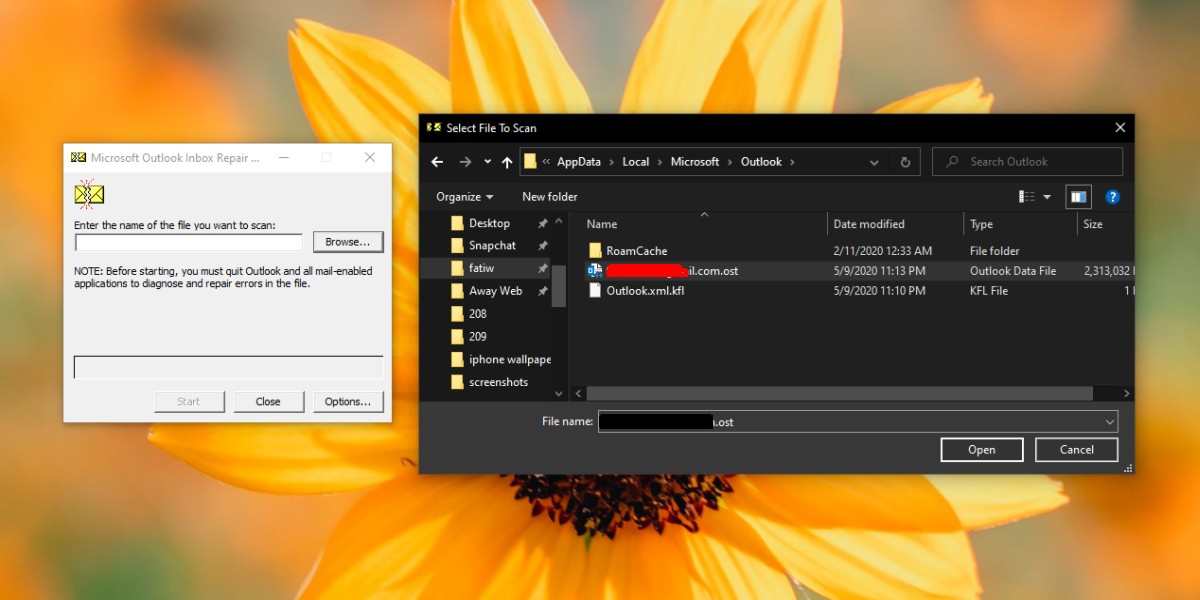This screenshot has height=600, width=1200.
Task: Change the view layout icon
Action: pyautogui.click(x=1026, y=197)
